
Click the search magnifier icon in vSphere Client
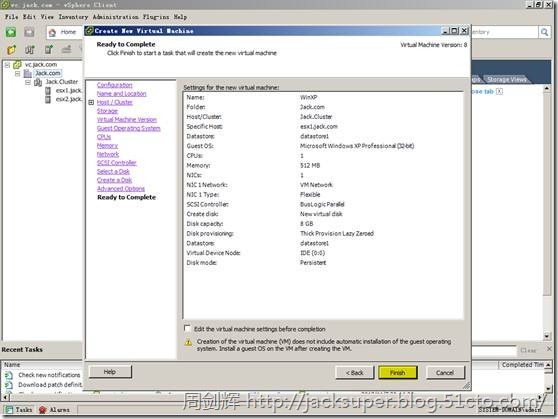click(544, 32)
